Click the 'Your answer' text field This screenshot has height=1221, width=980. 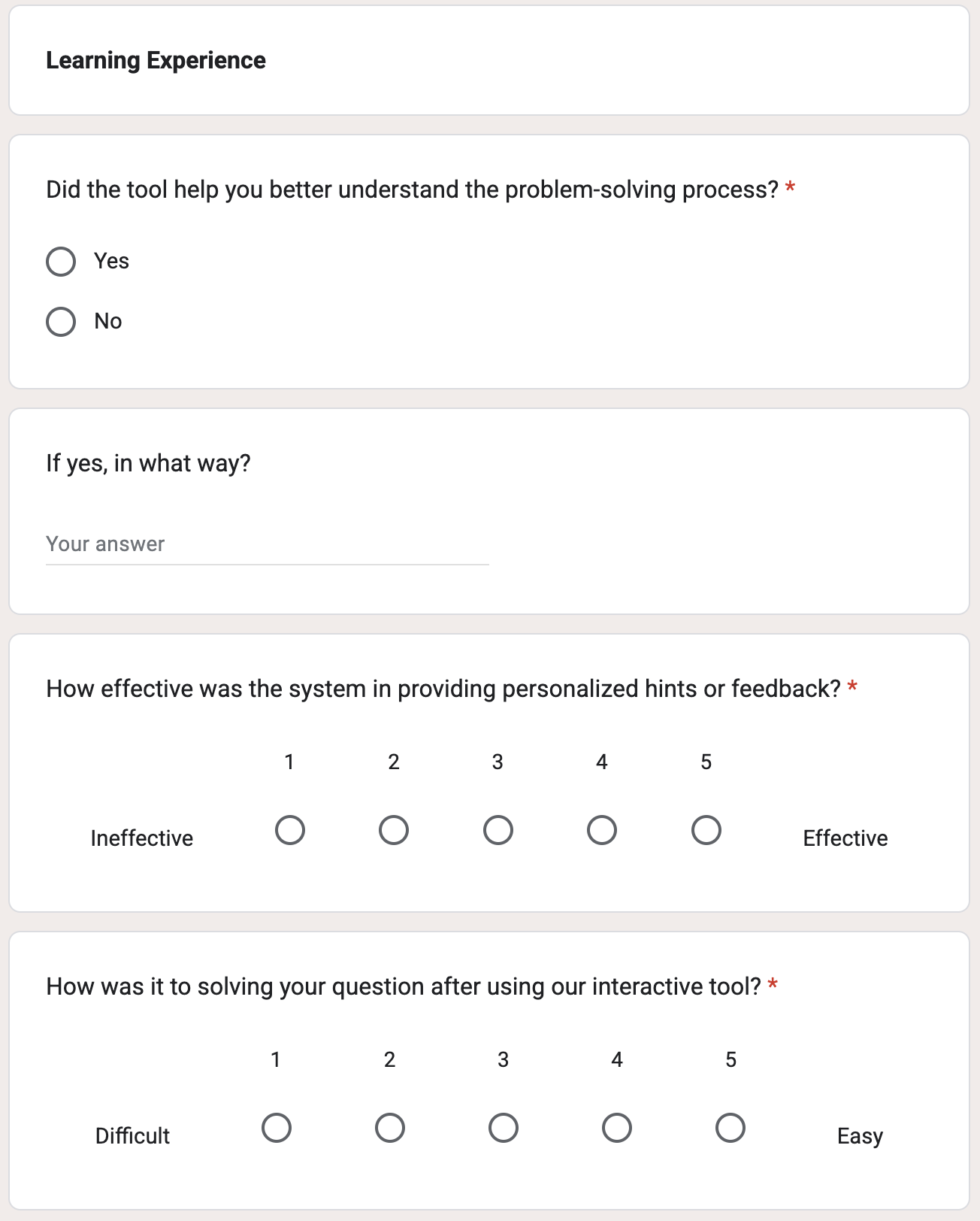pos(268,544)
